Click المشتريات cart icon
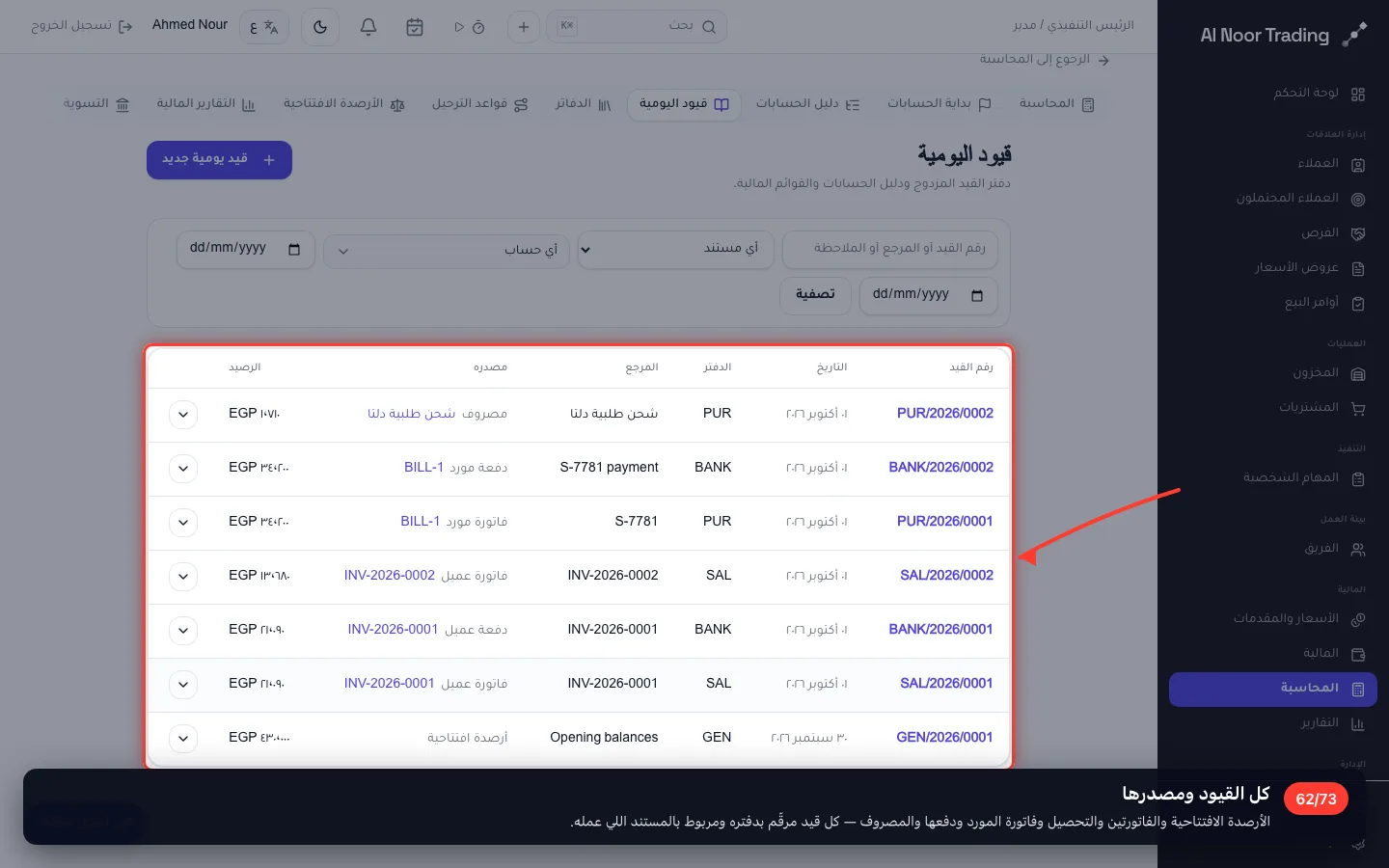The width and height of the screenshot is (1389, 868). point(1358,409)
